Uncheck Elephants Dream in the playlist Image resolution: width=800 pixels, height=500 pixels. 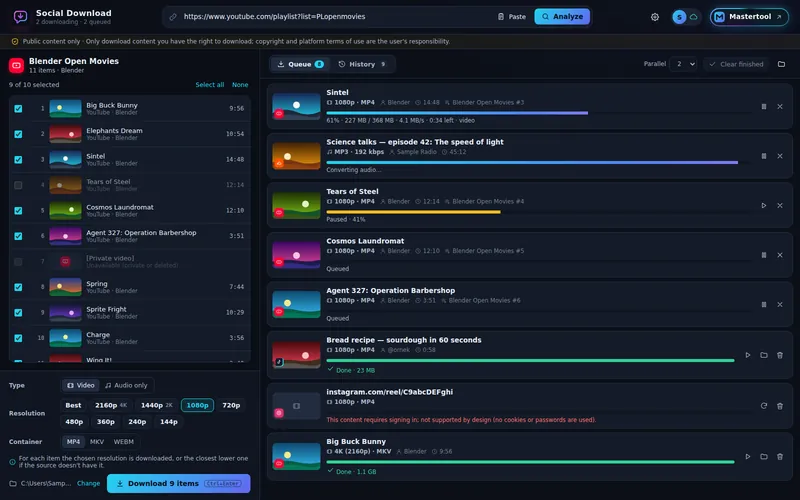point(18,134)
